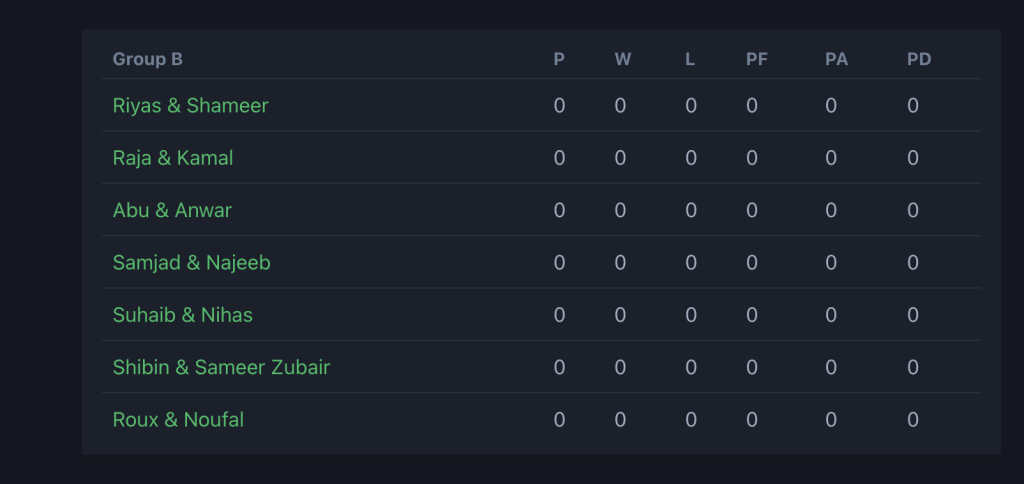1024x484 pixels.
Task: Select the Abu & Anwar team
Action: click(172, 210)
